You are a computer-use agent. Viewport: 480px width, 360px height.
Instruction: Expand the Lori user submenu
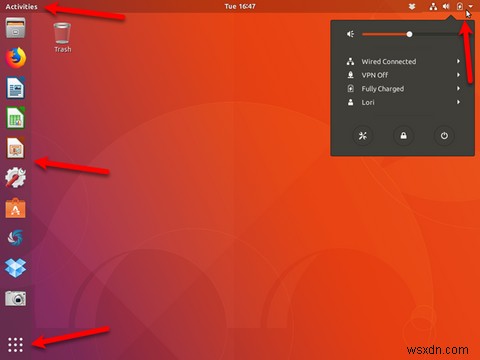click(403, 102)
